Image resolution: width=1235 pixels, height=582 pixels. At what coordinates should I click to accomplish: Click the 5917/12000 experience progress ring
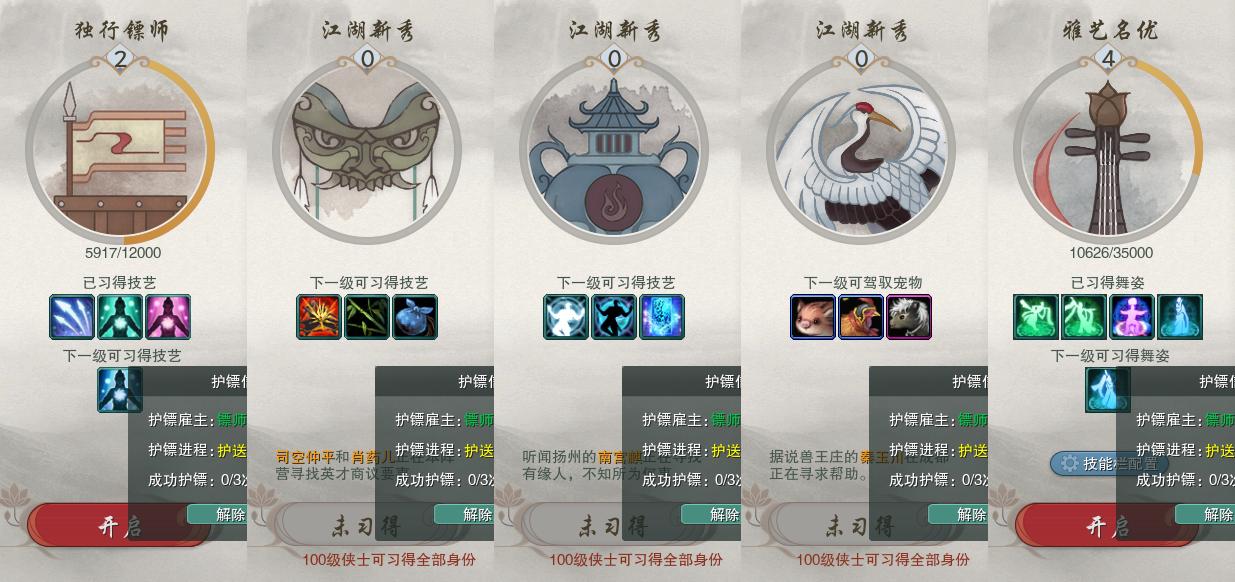(120, 151)
